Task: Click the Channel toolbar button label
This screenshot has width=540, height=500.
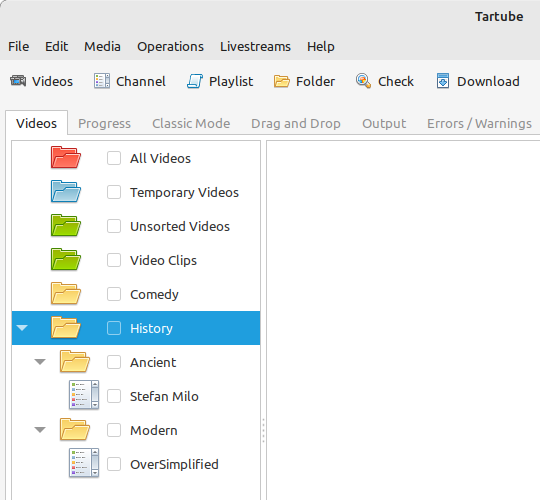Action: (x=141, y=82)
